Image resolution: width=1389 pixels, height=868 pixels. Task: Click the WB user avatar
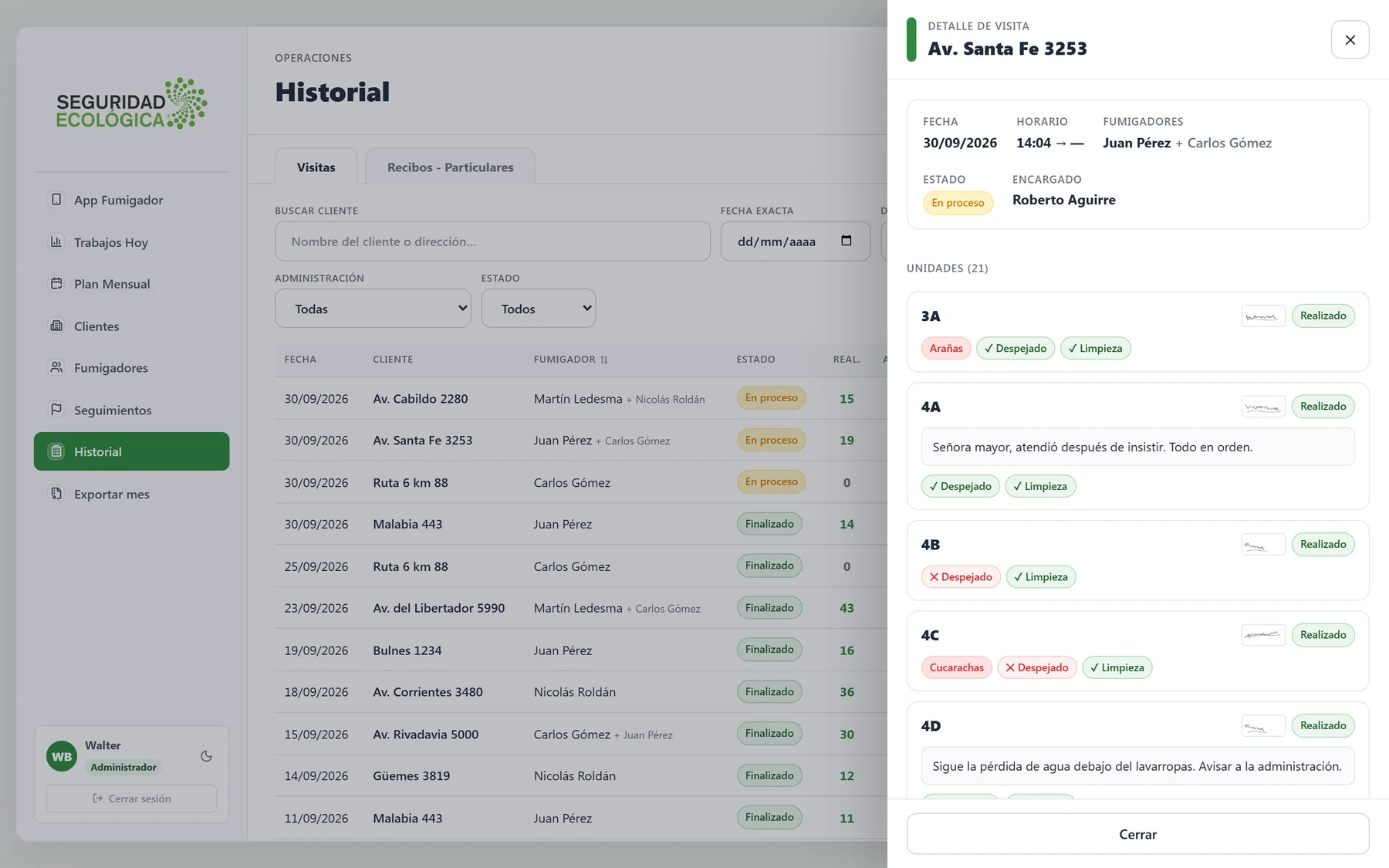(62, 757)
